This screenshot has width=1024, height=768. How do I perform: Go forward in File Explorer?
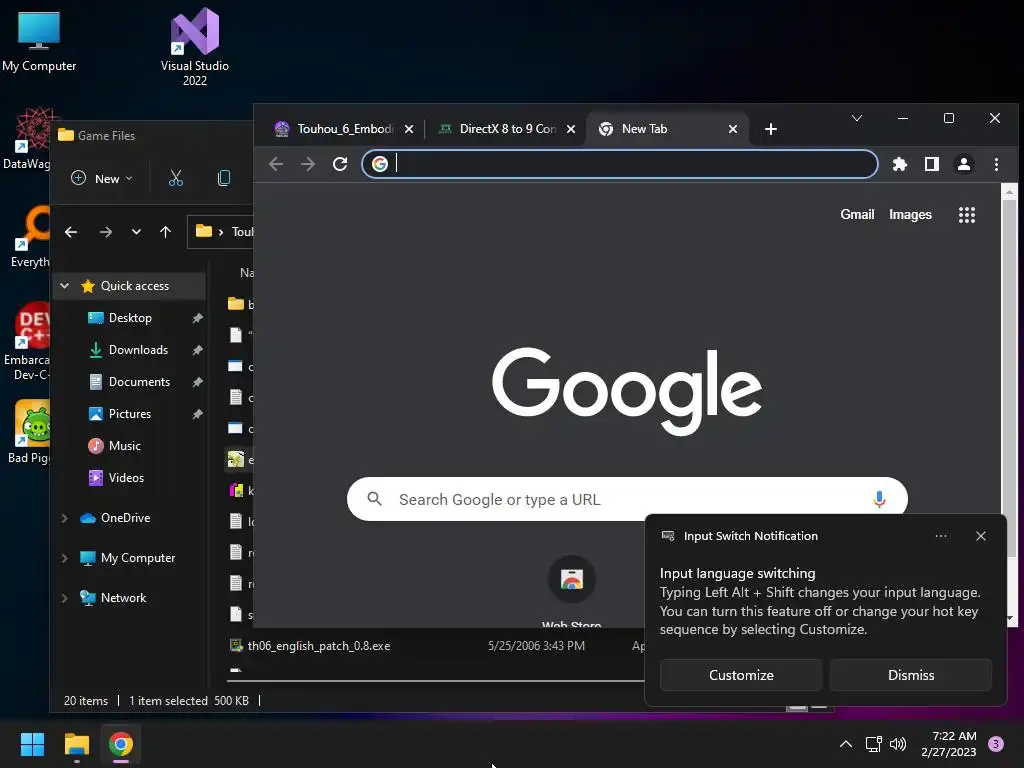(x=106, y=232)
